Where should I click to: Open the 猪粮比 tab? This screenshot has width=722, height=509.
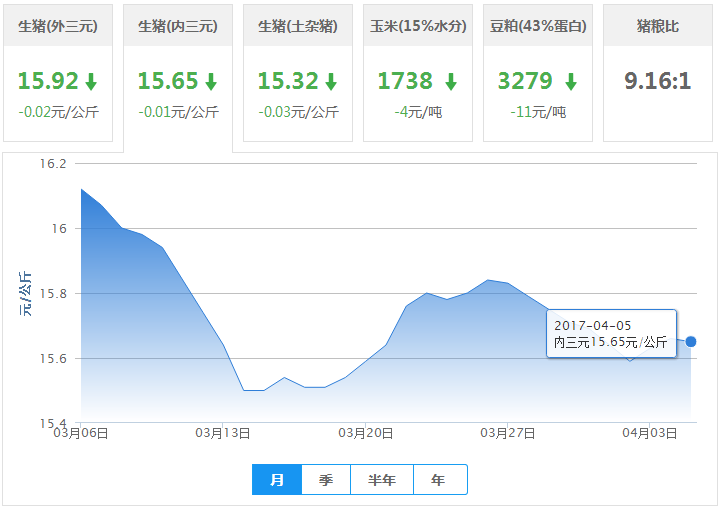(658, 26)
